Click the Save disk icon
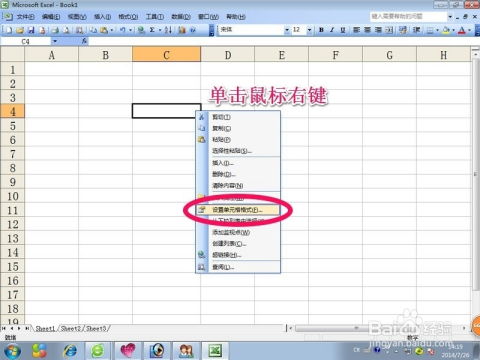The width and height of the screenshot is (480, 360). point(31,30)
